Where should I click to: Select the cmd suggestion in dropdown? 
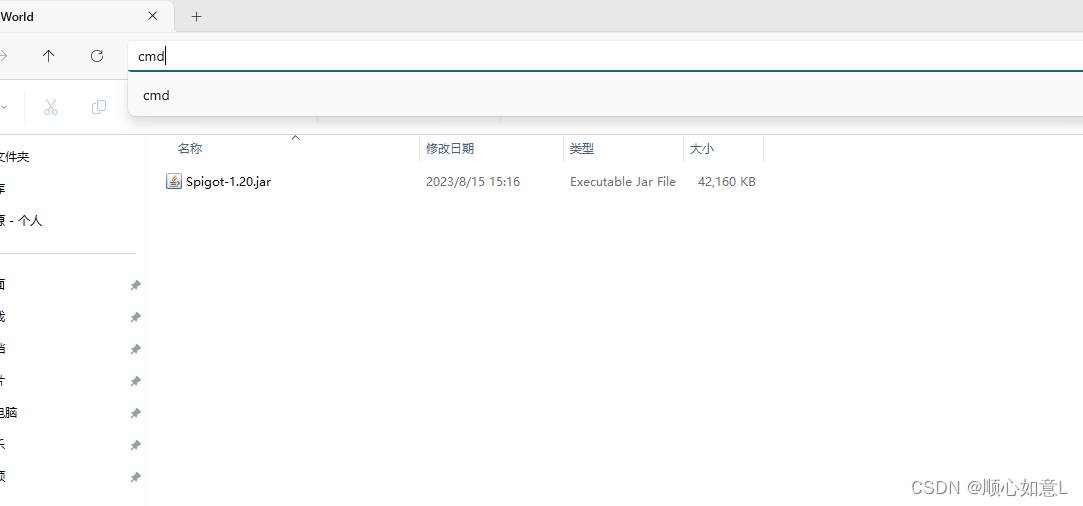click(x=605, y=95)
